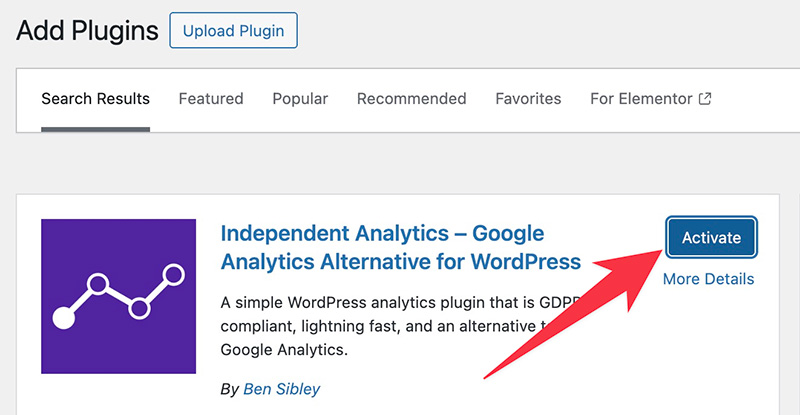Viewport: 800px width, 415px height.
Task: Visit the Ben Sibley author link
Action: tap(281, 388)
